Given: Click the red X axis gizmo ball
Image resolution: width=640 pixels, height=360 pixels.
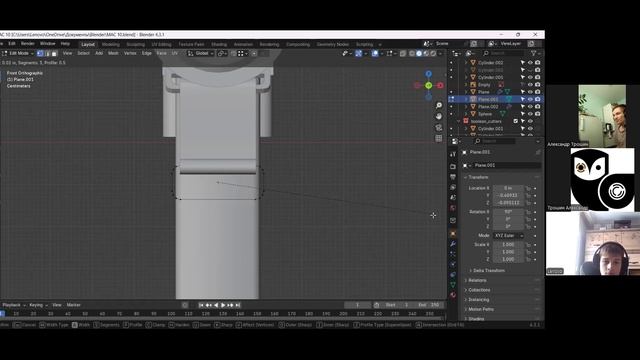Looking at the screenshot, I should click(x=440, y=85).
